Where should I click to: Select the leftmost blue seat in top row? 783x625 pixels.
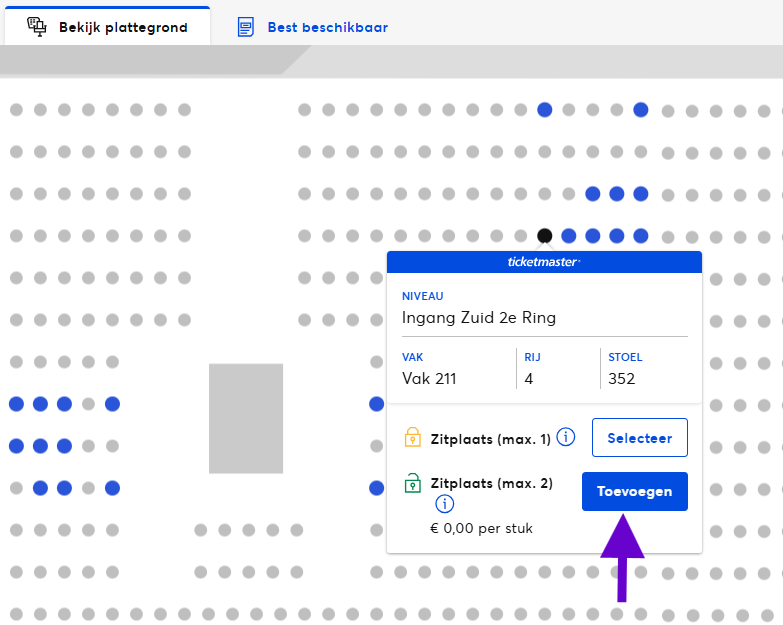point(545,110)
